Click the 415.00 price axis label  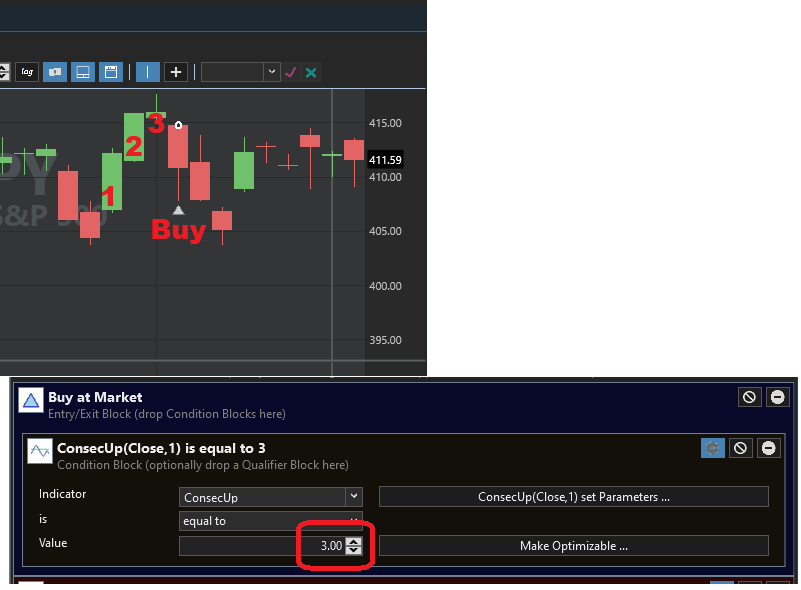[x=385, y=123]
